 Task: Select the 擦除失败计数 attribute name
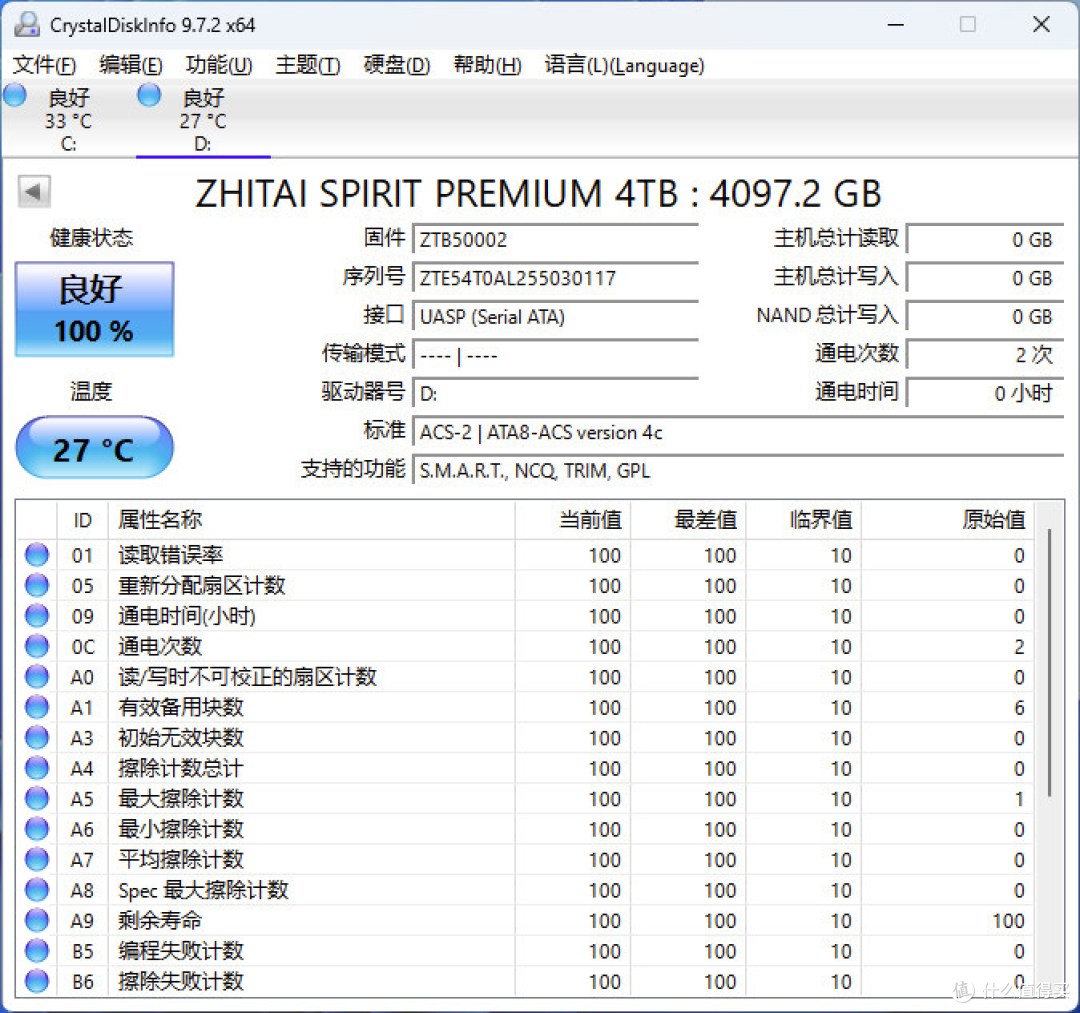181,981
